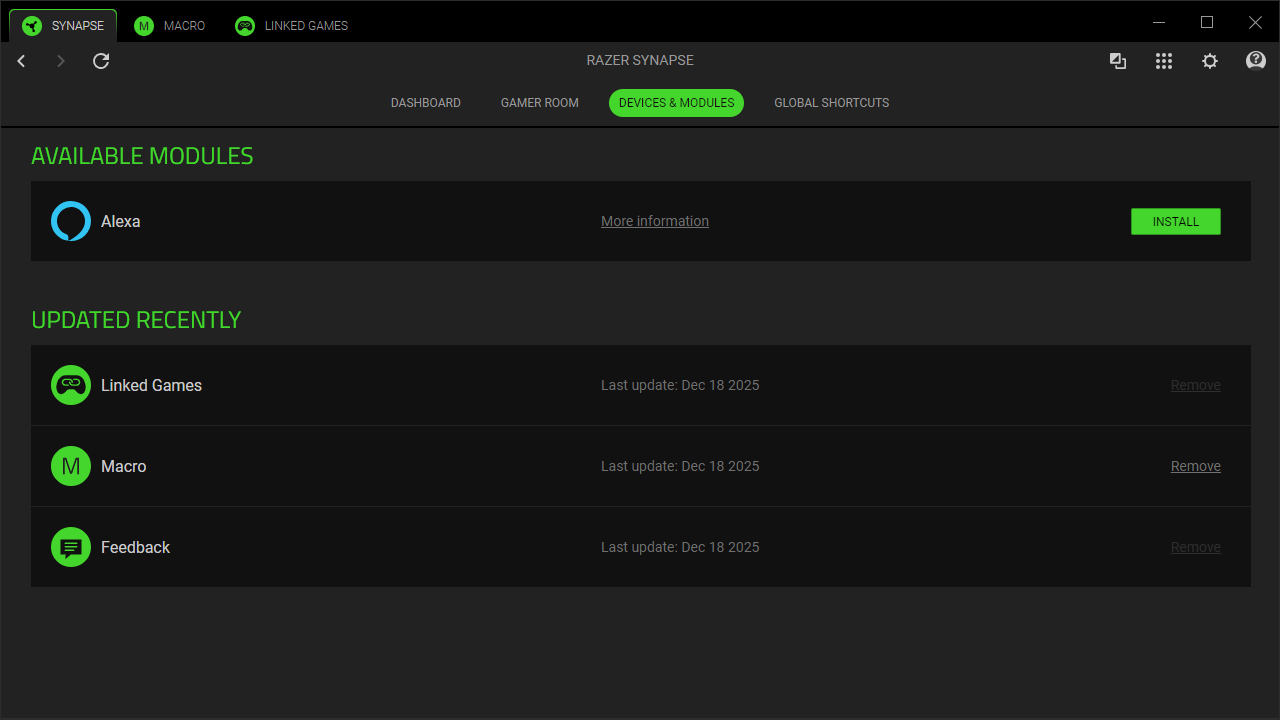
Task: Click the forward navigation arrow
Action: (x=61, y=61)
